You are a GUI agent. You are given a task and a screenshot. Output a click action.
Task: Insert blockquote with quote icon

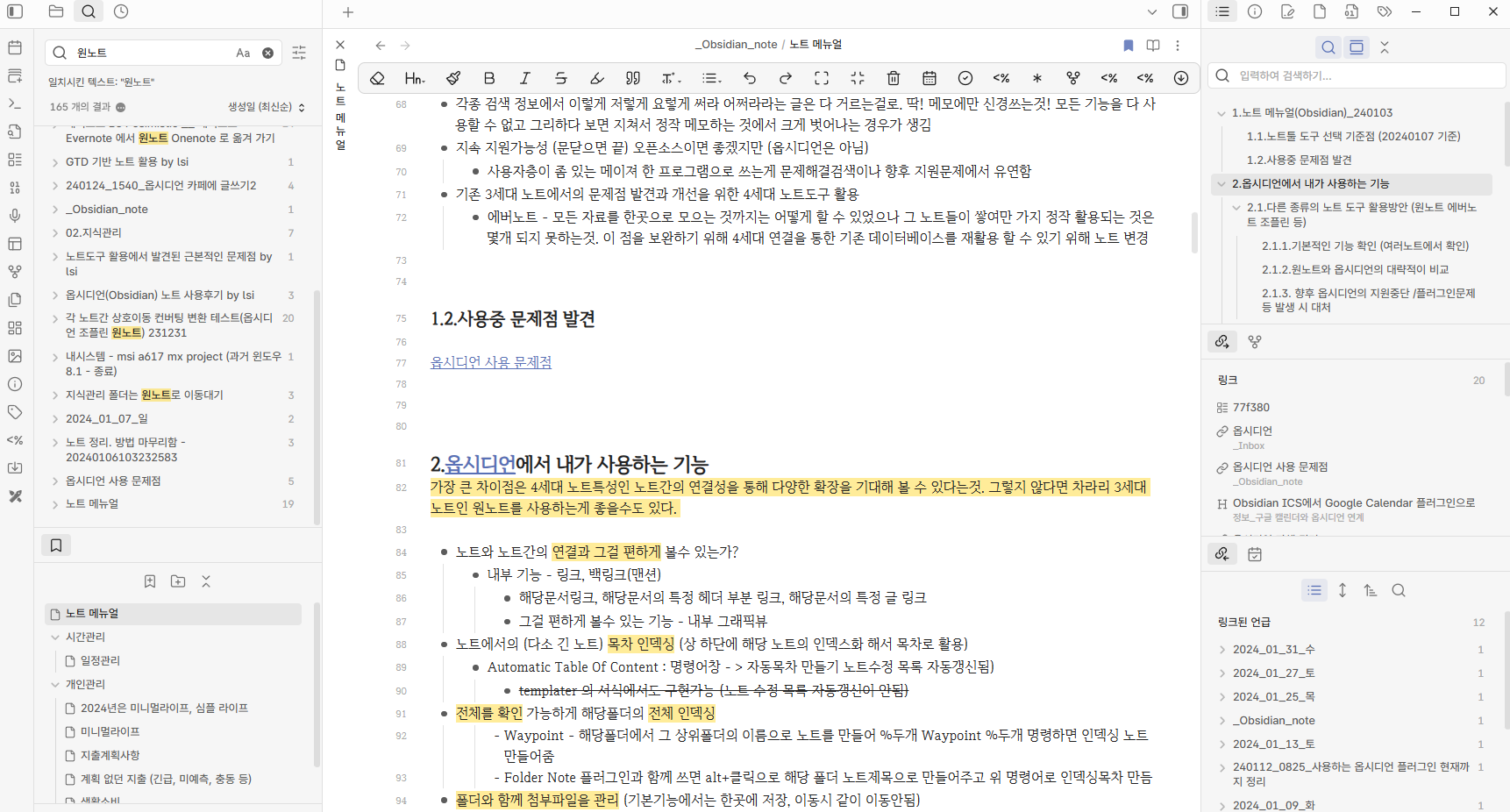633,78
